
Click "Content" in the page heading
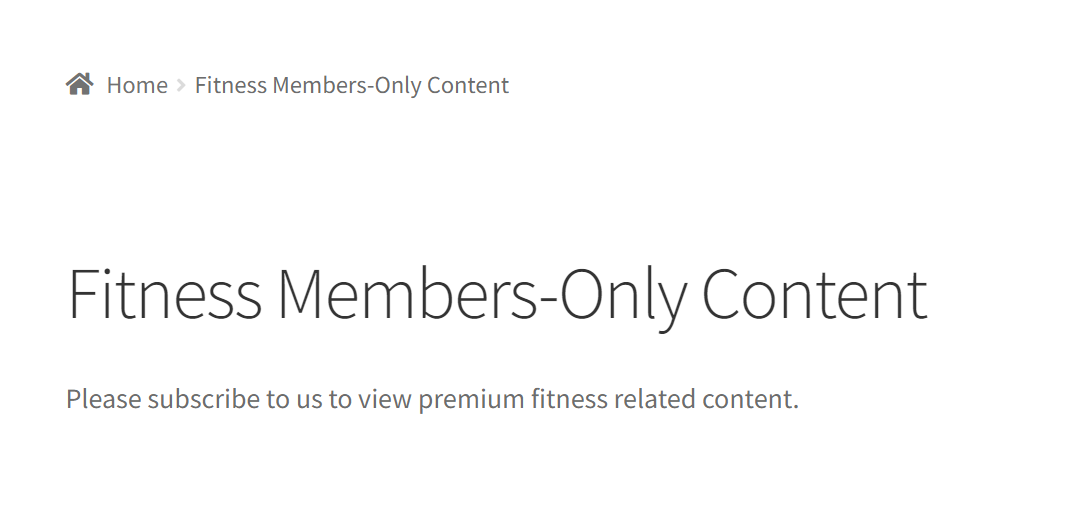coord(814,295)
